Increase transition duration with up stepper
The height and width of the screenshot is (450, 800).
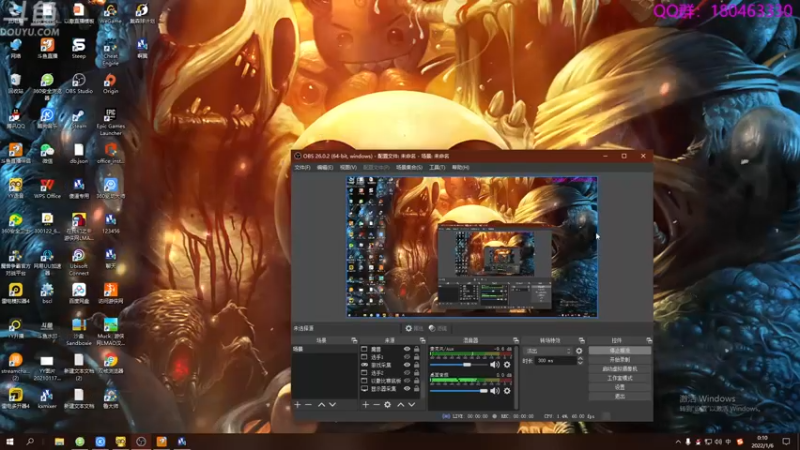(x=580, y=359)
